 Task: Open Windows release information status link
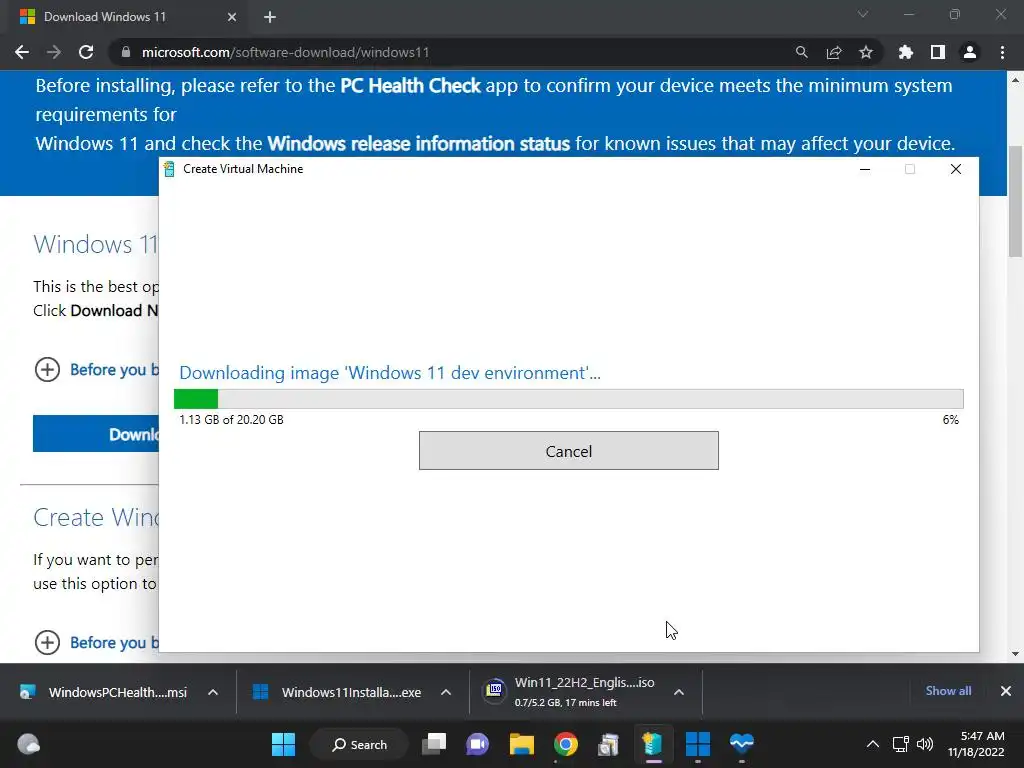[419, 143]
